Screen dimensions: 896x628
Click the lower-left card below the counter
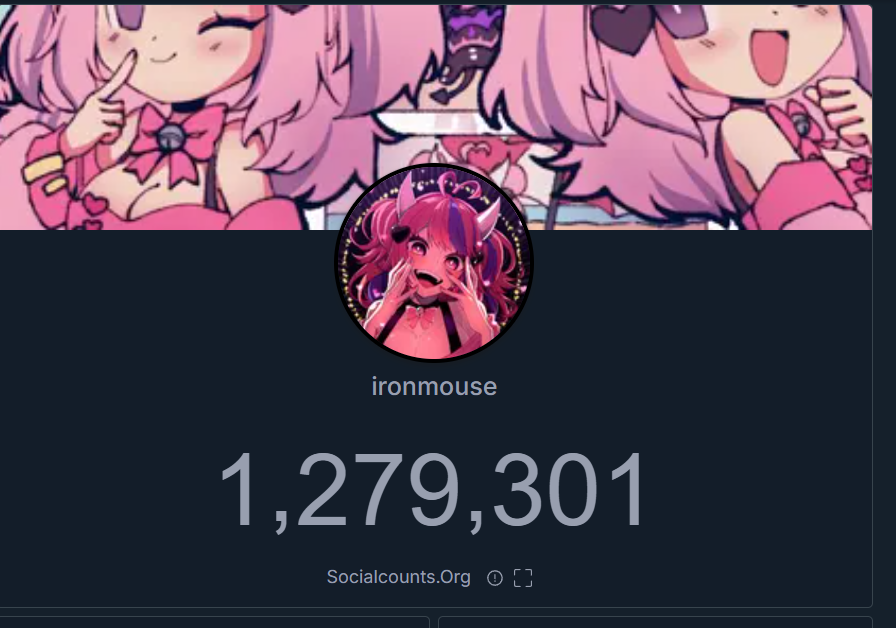pyautogui.click(x=214, y=622)
